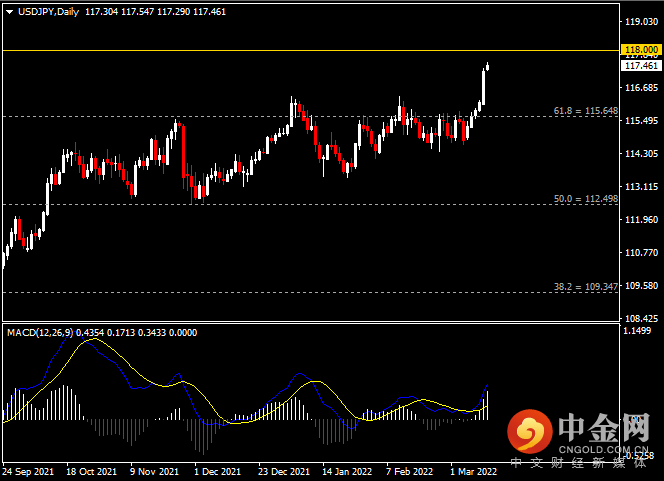
Task: Click the 1 Dec 2021 date marker
Action: [218, 471]
